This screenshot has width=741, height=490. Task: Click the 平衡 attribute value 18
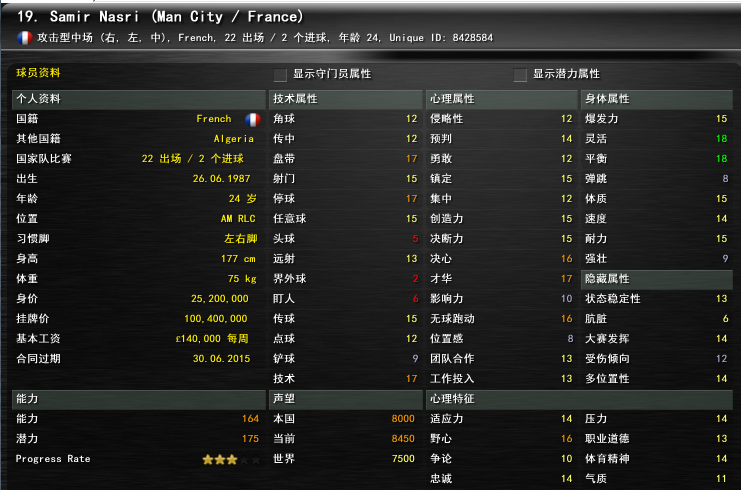722,159
